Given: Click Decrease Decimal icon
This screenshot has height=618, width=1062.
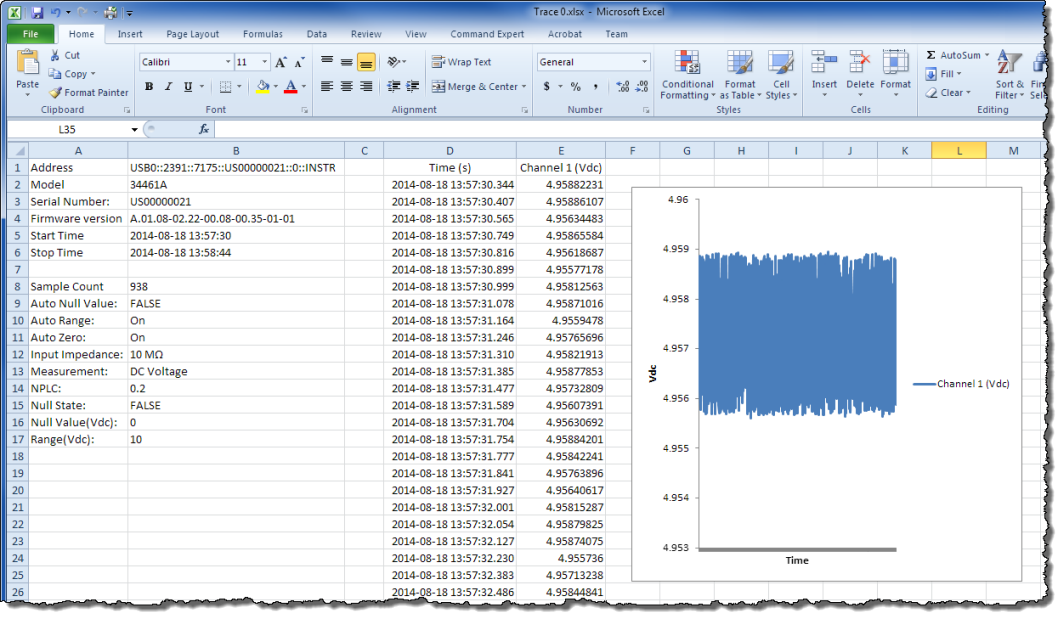Looking at the screenshot, I should point(642,87).
